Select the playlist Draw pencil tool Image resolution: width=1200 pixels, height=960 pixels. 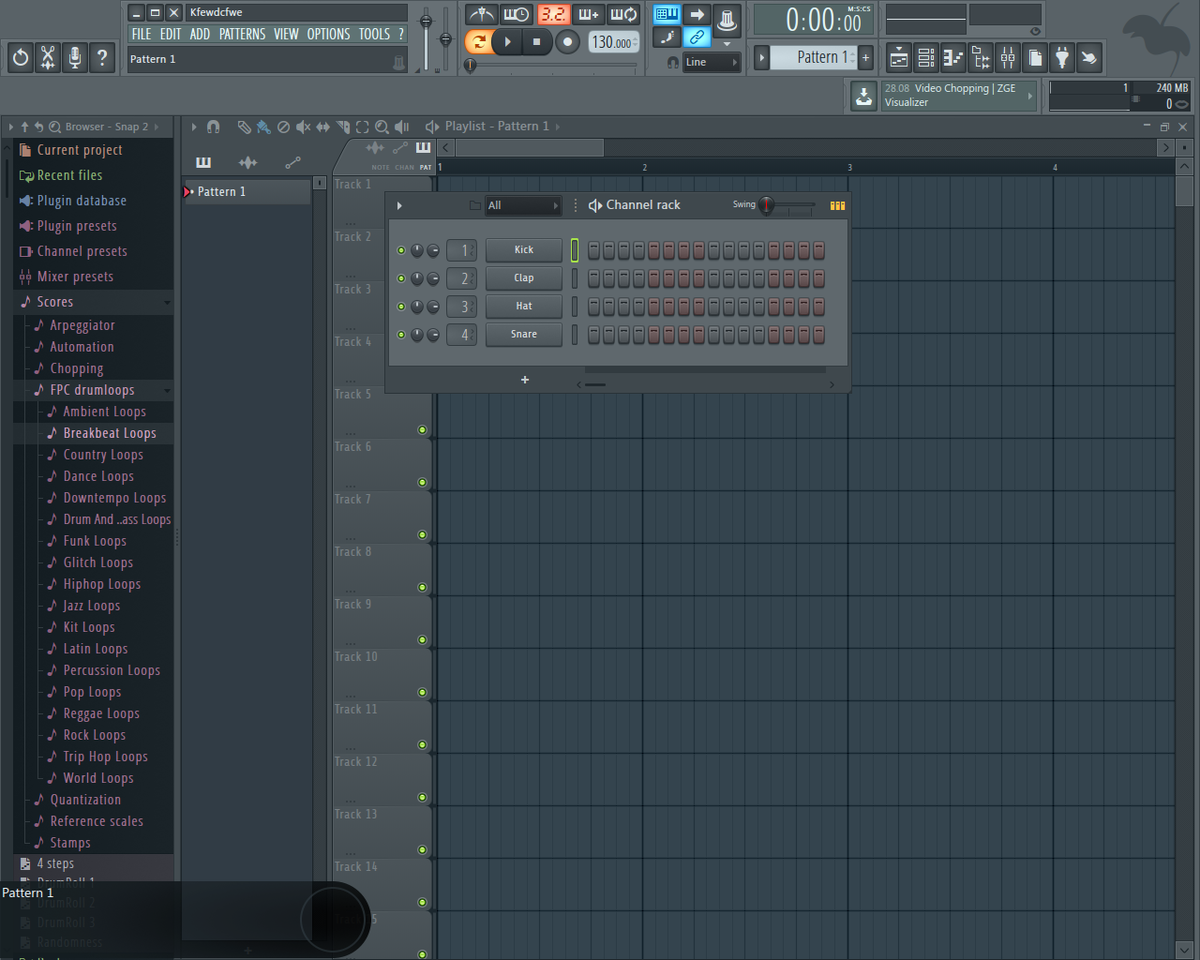[243, 127]
